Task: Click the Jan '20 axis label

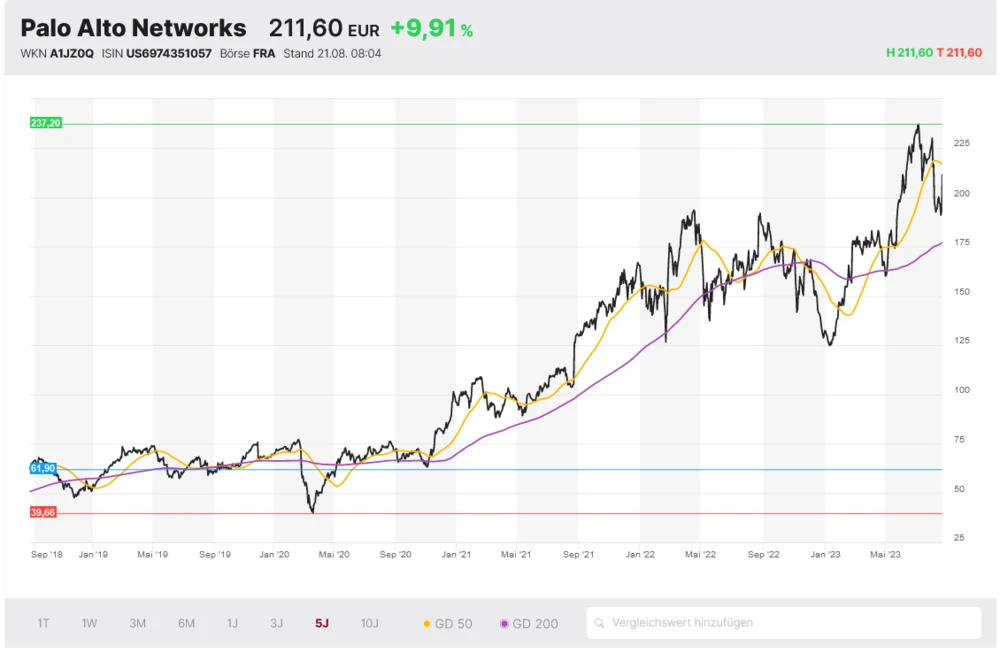Action: [274, 554]
